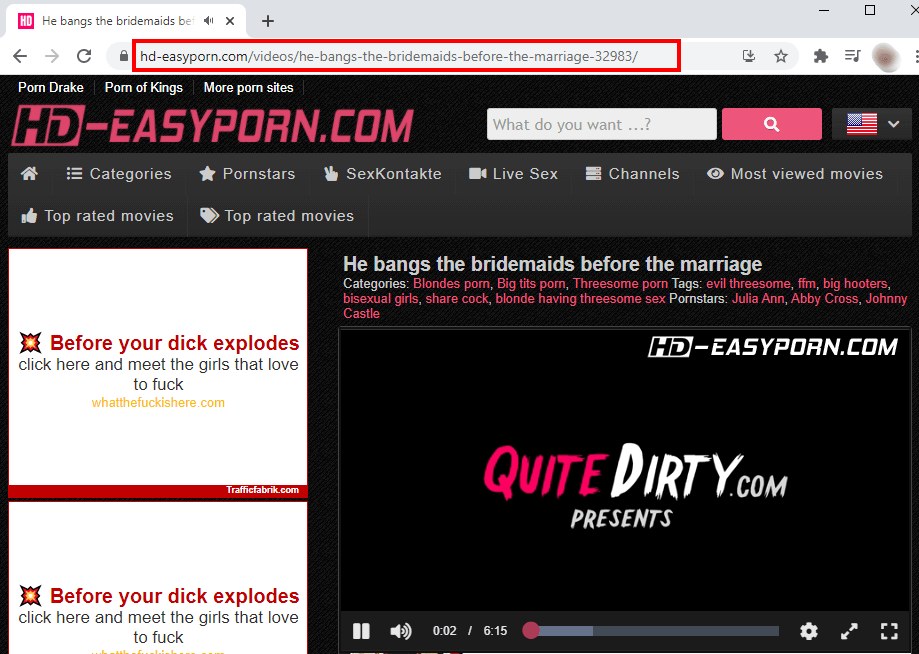Viewport: 919px width, 654px height.
Task: Click the 'What do you want' search field
Action: [x=602, y=124]
